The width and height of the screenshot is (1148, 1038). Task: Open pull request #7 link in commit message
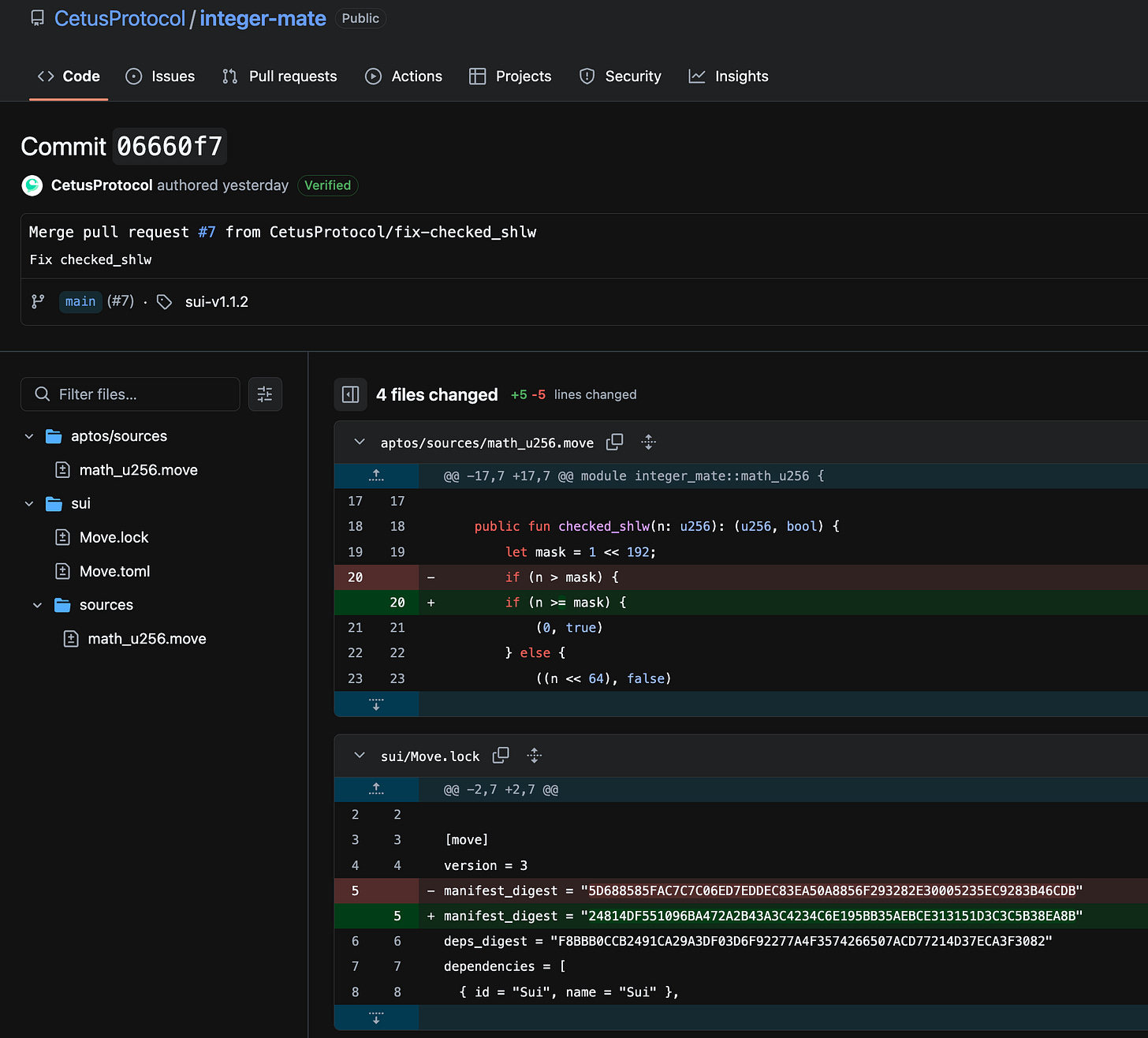(x=207, y=232)
